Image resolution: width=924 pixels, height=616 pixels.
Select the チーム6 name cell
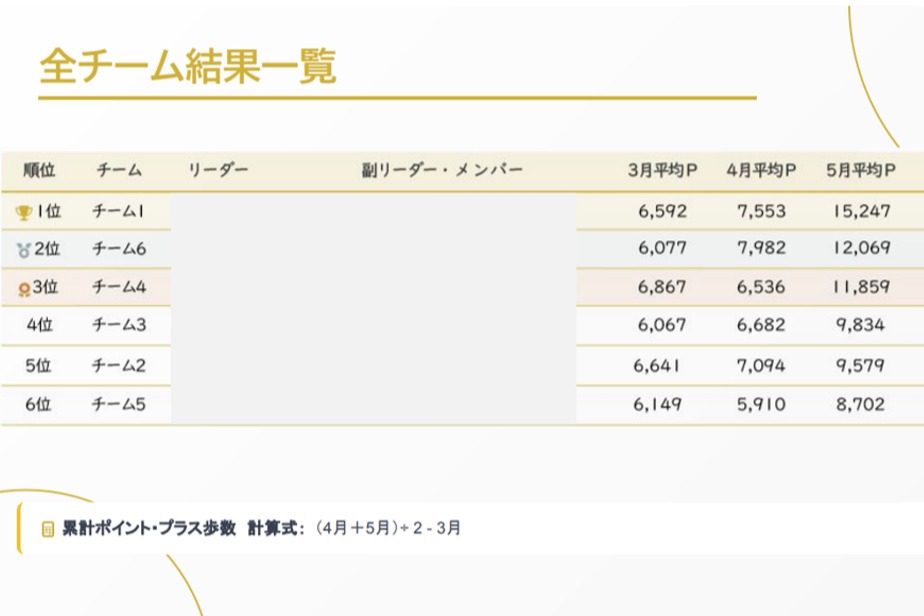pyautogui.click(x=119, y=248)
